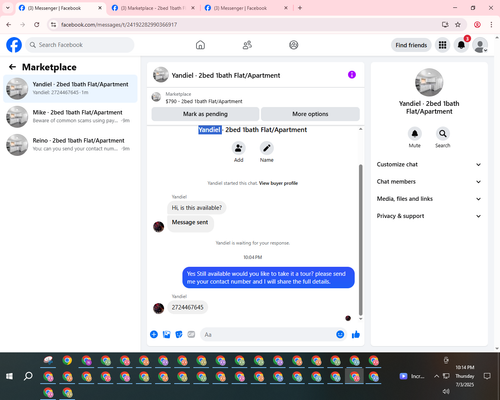Open the View buyer profile link
The image size is (500, 400).
(278, 183)
